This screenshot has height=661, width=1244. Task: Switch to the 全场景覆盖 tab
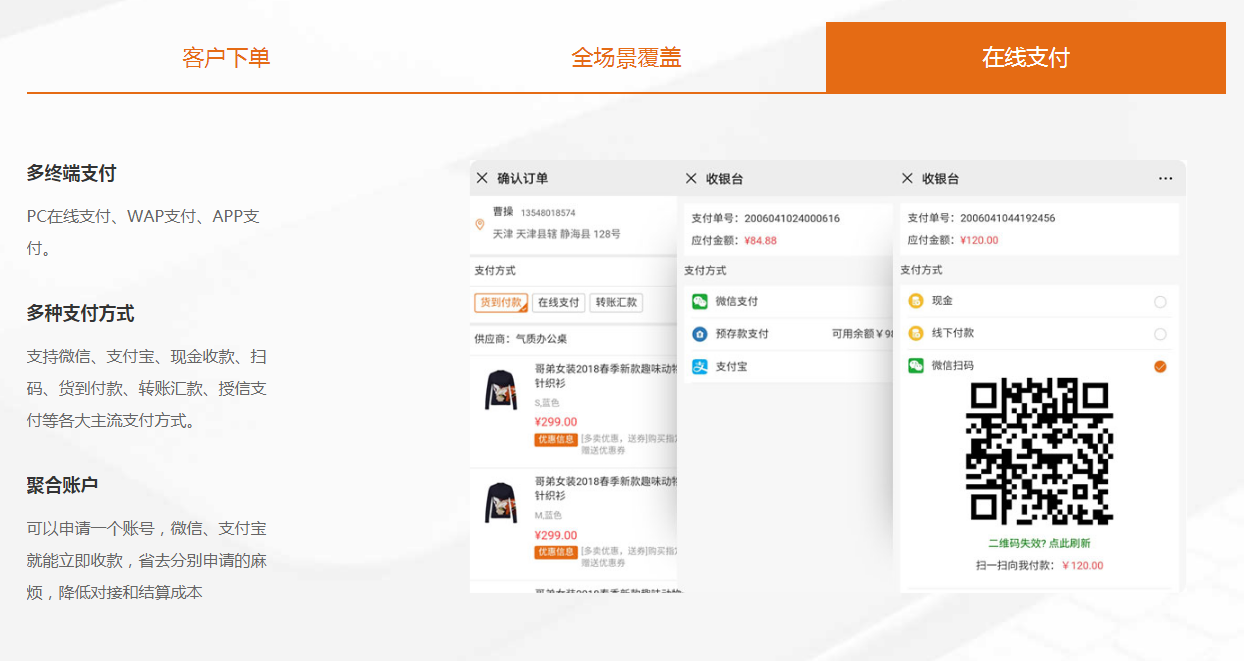[626, 58]
